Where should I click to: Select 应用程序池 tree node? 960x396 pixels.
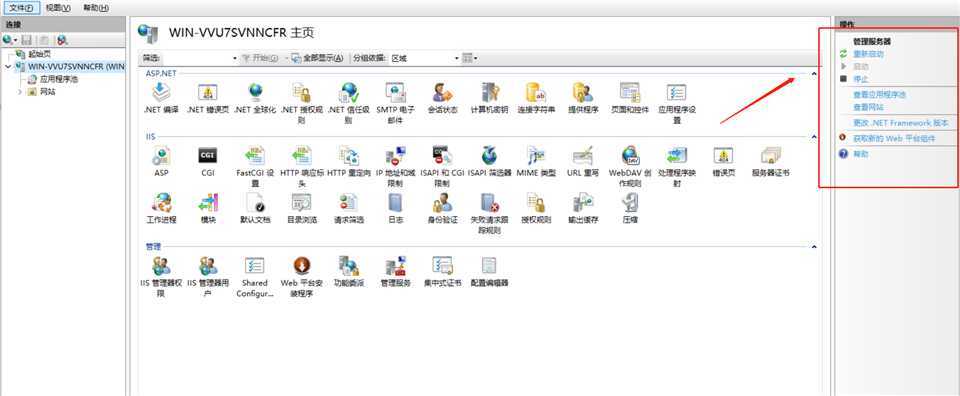[x=59, y=79]
